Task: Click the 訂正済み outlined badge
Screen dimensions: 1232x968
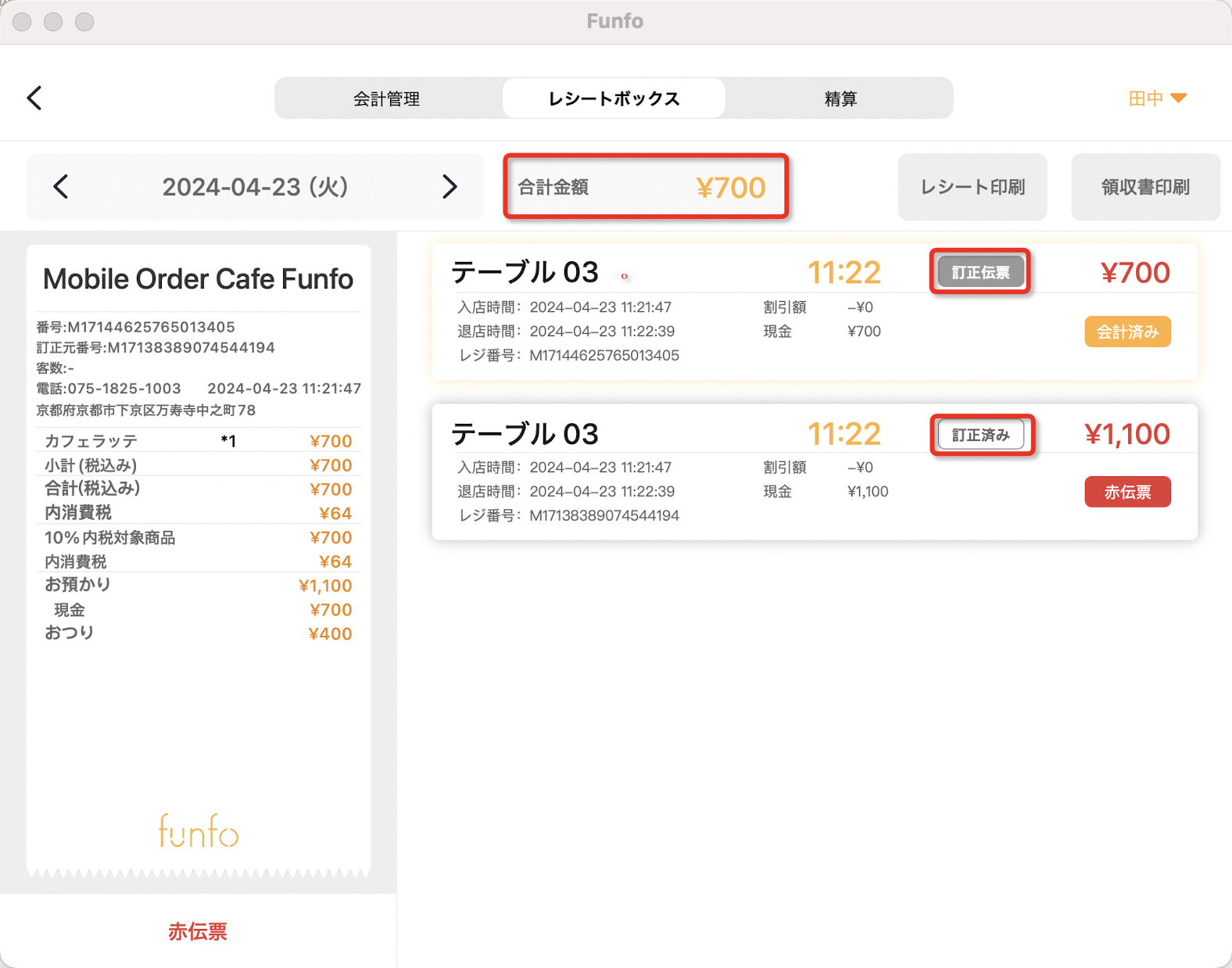Action: (980, 435)
